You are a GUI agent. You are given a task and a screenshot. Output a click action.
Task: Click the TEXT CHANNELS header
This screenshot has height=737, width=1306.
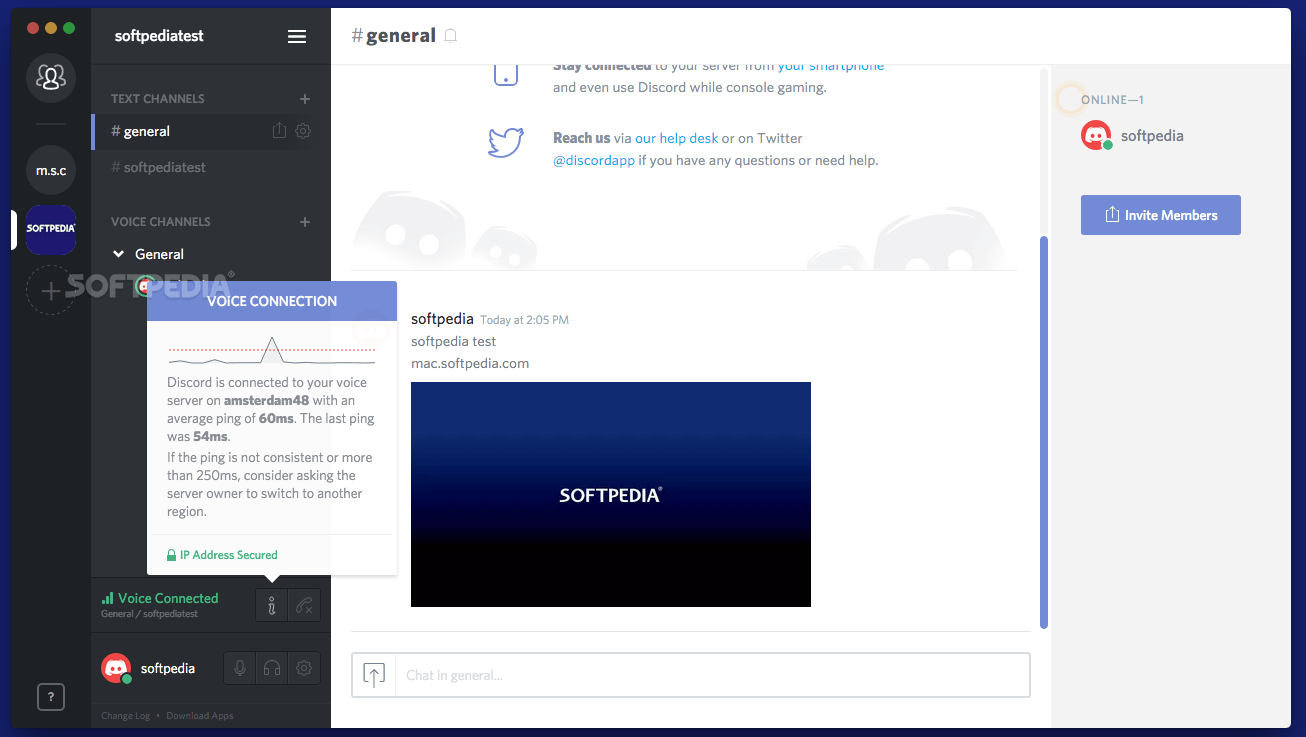tap(158, 99)
